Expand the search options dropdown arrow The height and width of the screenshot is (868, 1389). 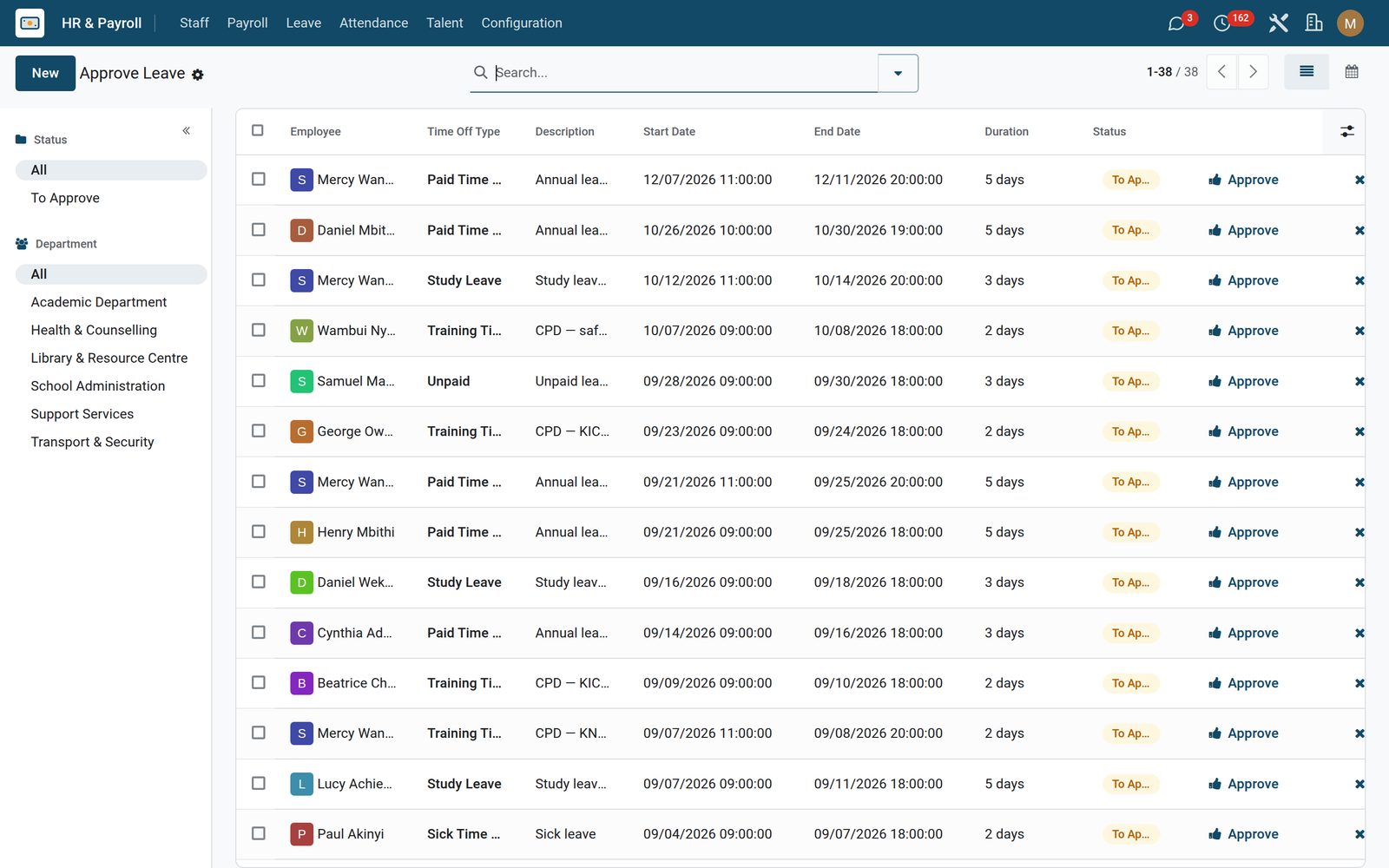coord(899,73)
